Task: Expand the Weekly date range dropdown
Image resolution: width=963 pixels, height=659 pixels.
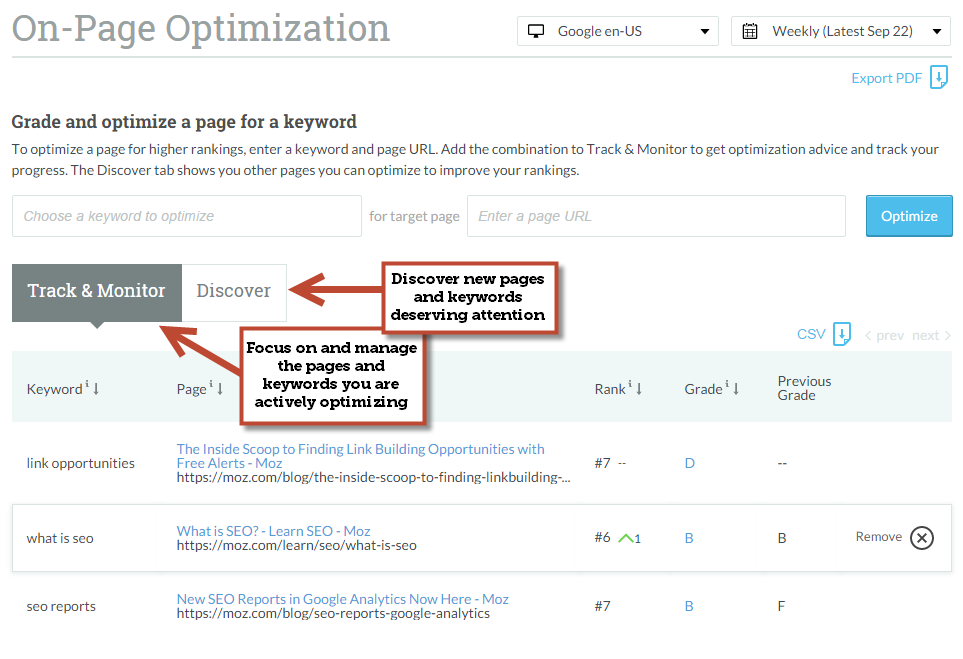Action: pos(840,31)
